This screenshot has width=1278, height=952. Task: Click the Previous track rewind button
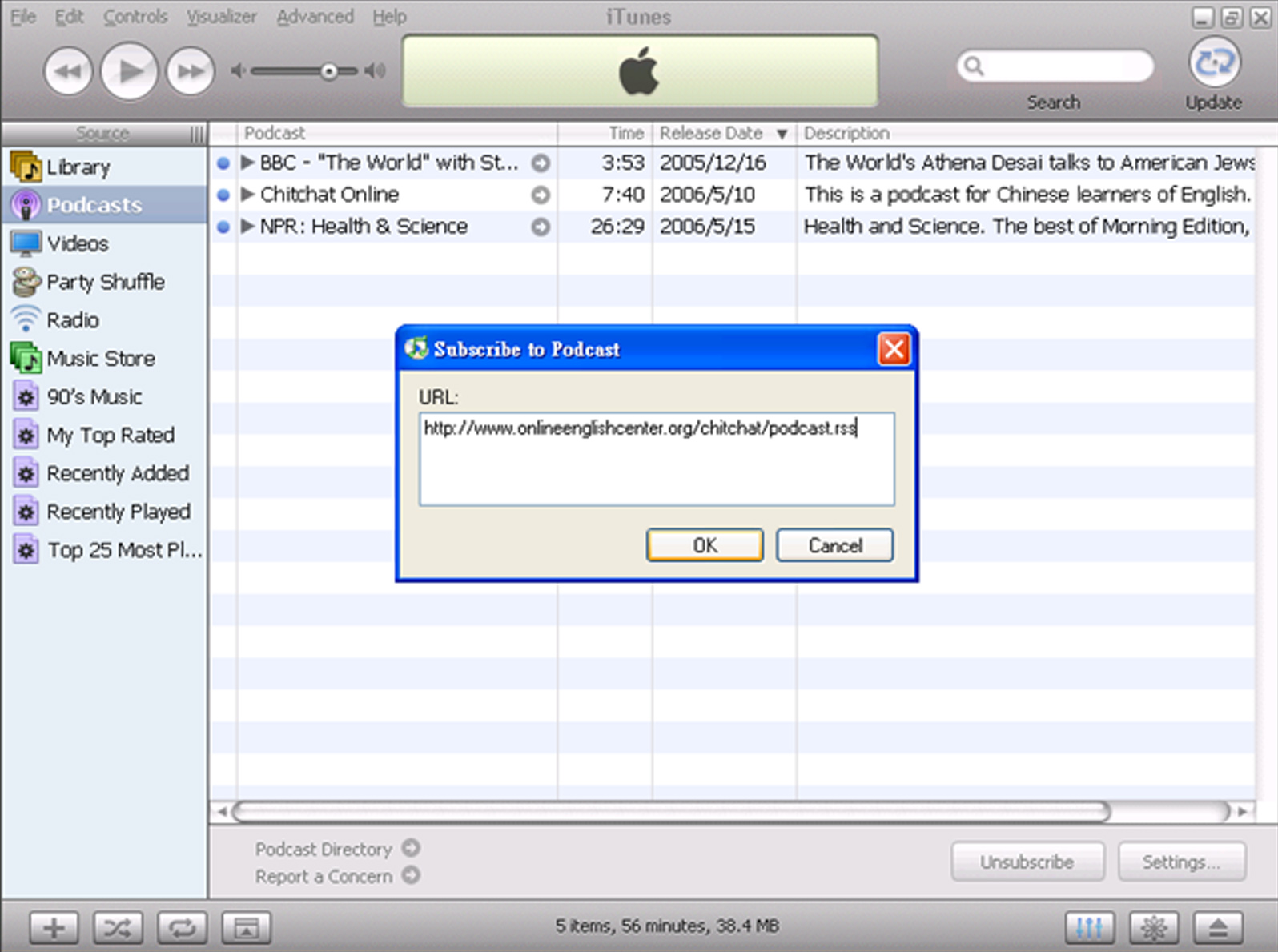coord(68,72)
